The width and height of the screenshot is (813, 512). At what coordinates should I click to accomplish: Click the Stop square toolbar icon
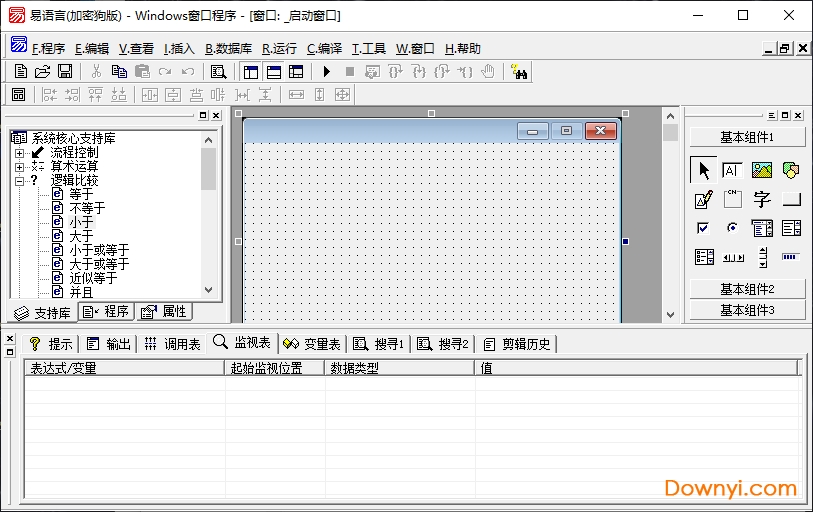click(x=350, y=72)
